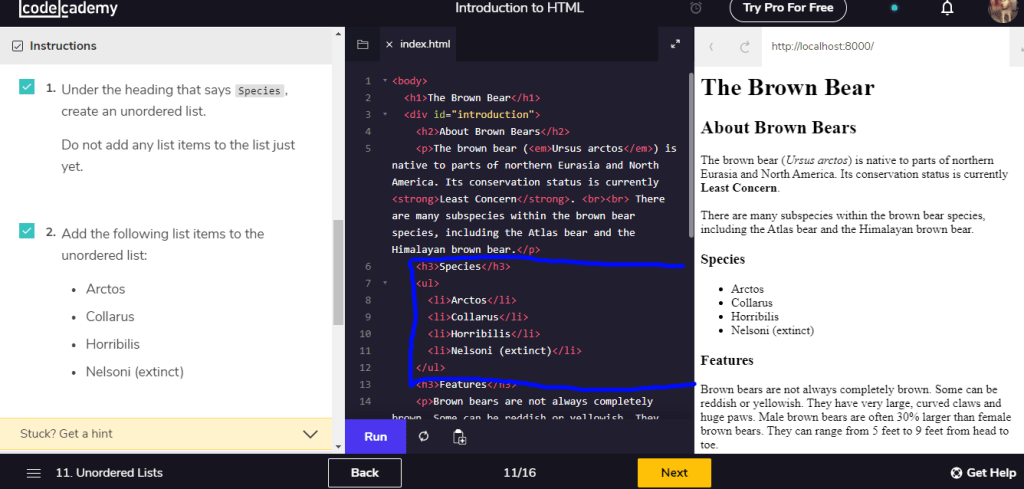Open the hamburger lesson menu

[34, 472]
